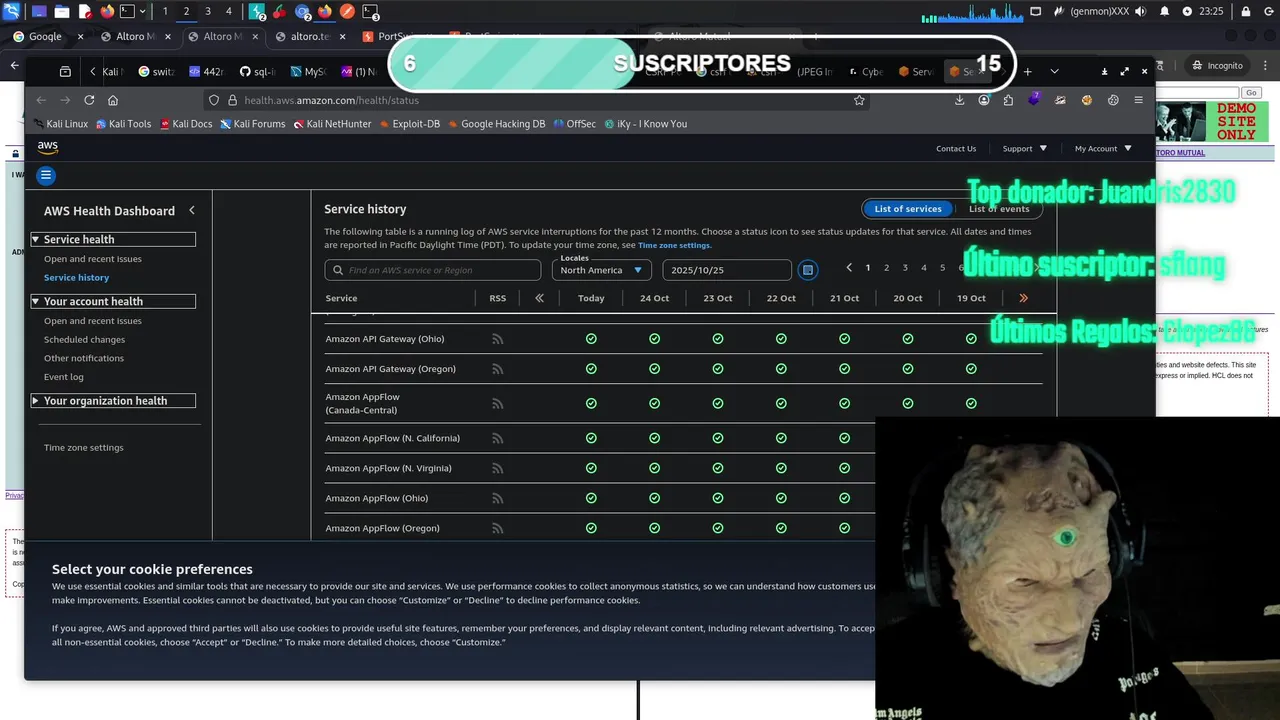This screenshot has width=1280, height=720.
Task: Open RSS feed for Amazon AppFlow (Canada-Central)
Action: click(x=497, y=404)
